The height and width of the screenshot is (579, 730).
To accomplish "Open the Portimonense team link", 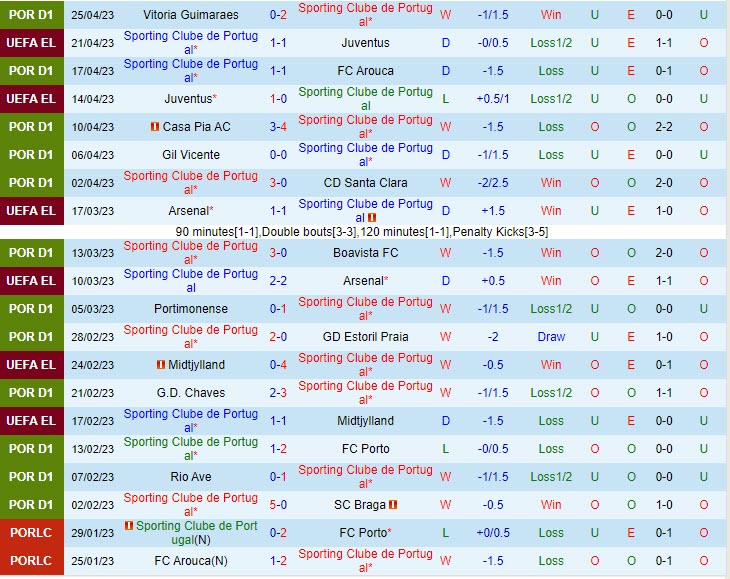I will coord(190,309).
